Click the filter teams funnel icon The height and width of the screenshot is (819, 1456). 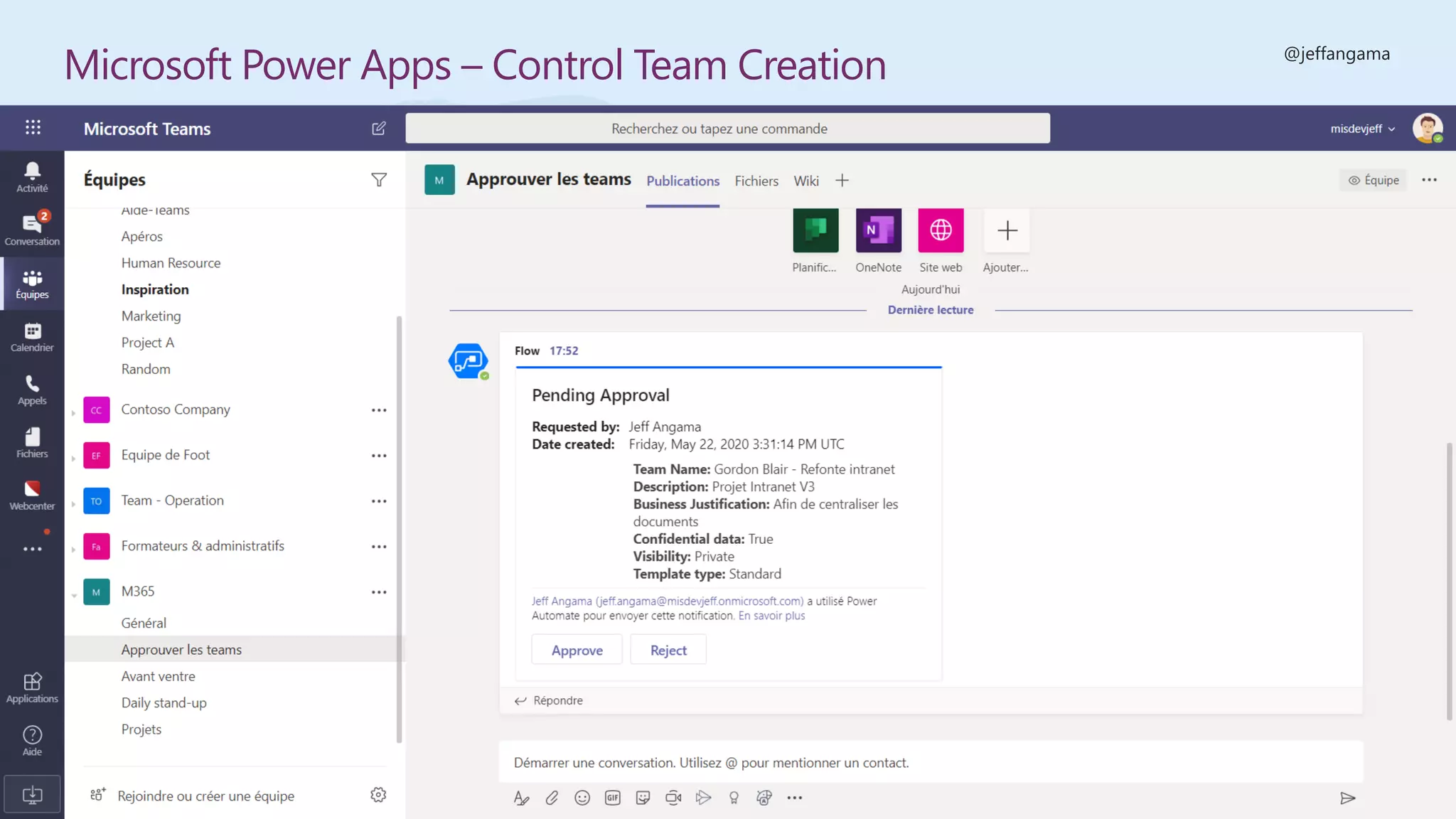pos(379,180)
